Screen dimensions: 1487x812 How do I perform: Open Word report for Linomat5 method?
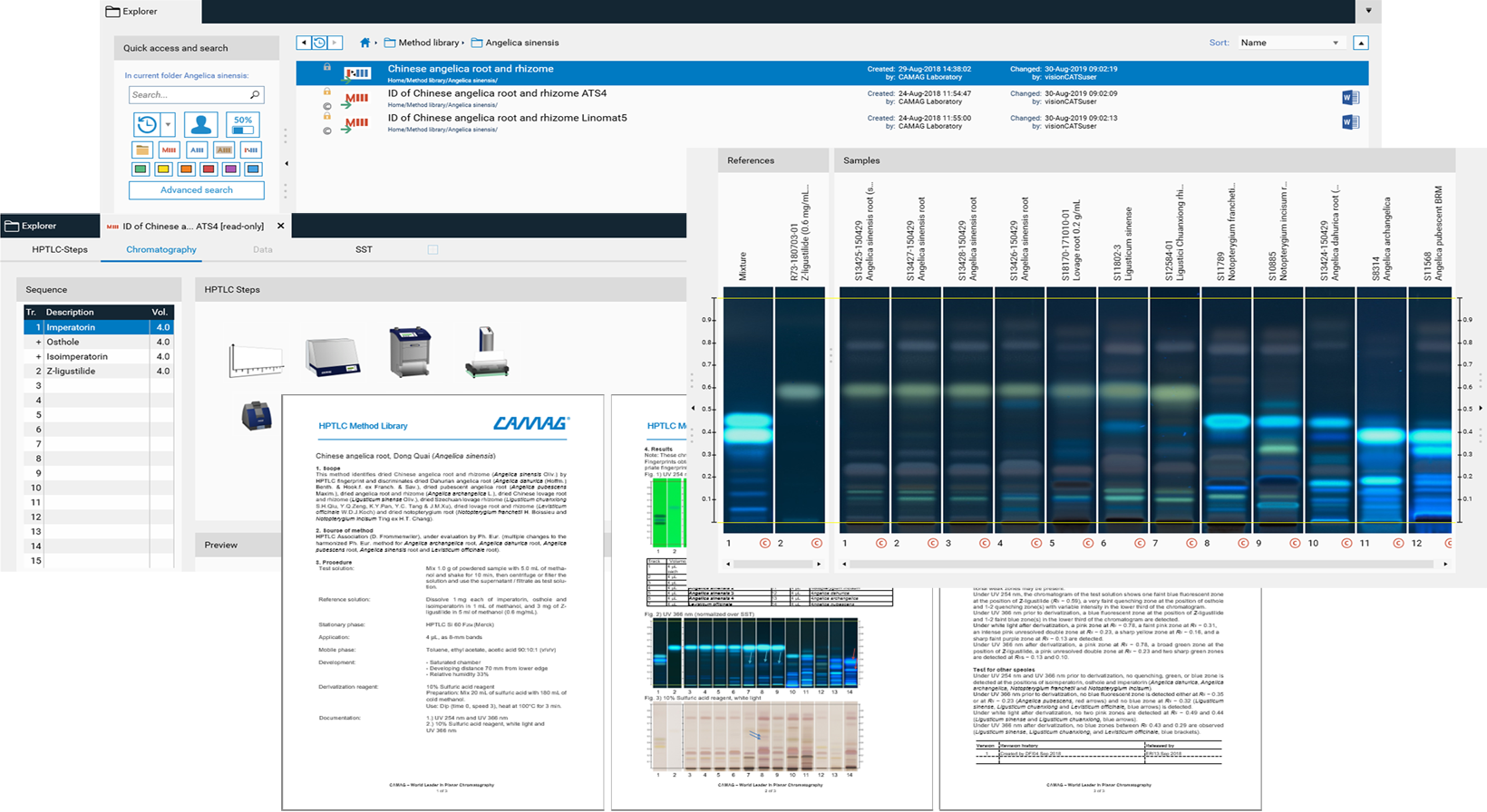tap(1350, 122)
